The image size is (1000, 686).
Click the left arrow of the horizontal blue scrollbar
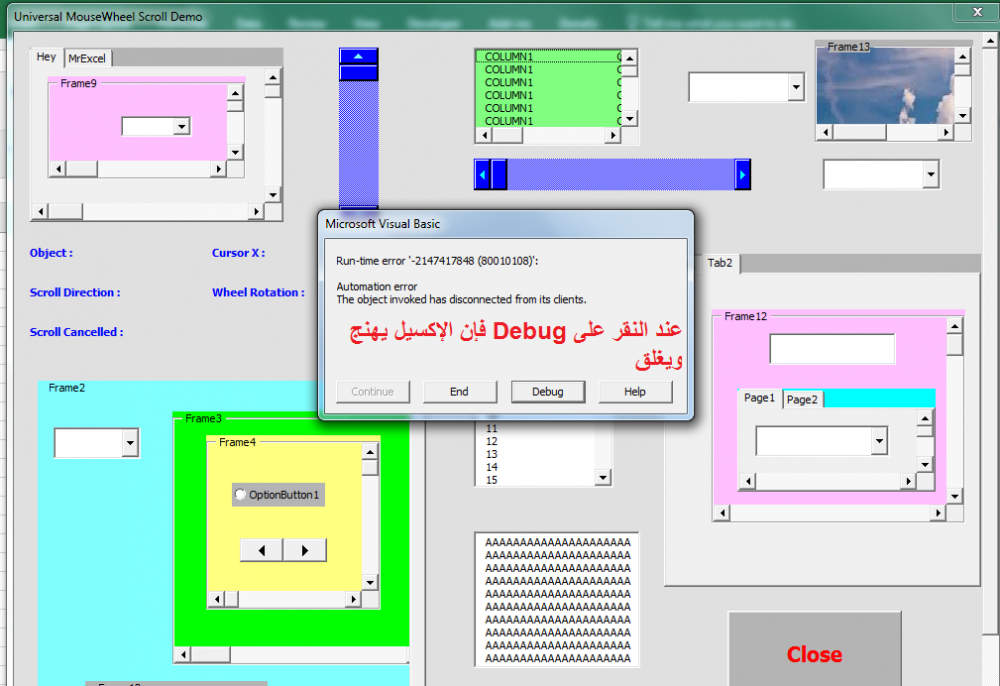click(x=483, y=175)
